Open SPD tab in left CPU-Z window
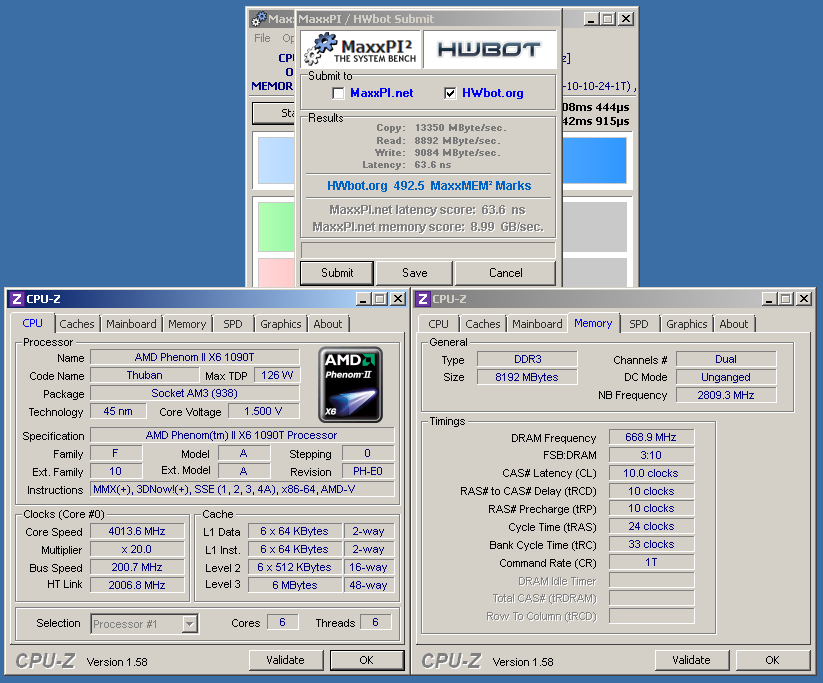The image size is (823, 683). click(x=233, y=324)
